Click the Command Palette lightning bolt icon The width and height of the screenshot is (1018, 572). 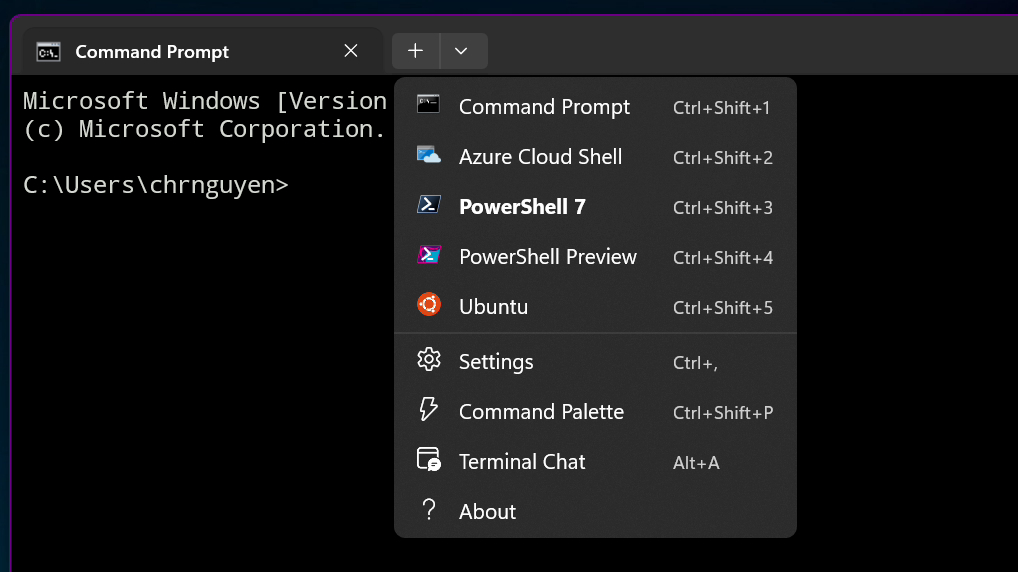click(x=428, y=410)
